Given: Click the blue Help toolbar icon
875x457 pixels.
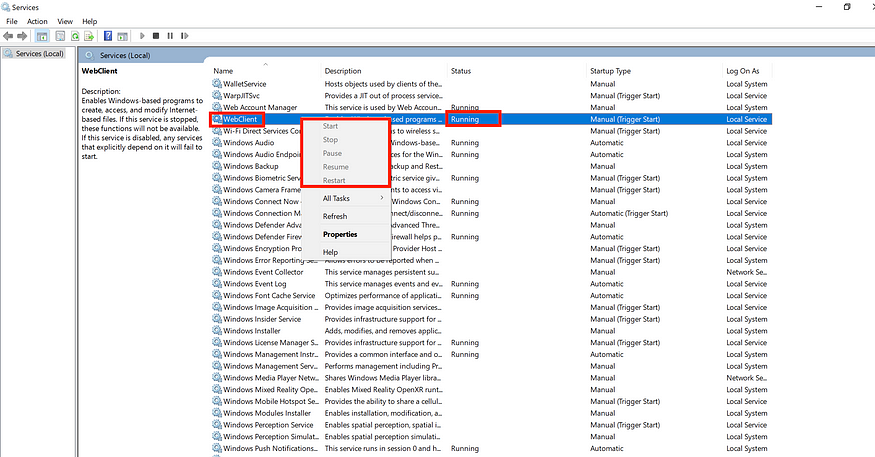Looking at the screenshot, I should point(108,36).
